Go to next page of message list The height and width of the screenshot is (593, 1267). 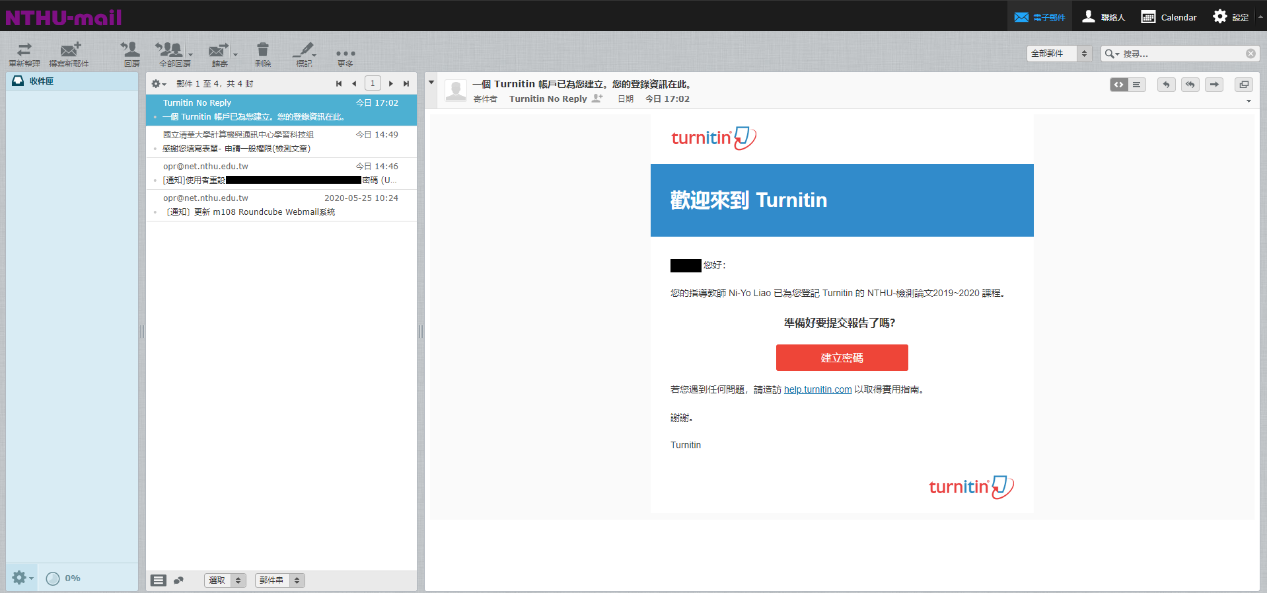[391, 84]
